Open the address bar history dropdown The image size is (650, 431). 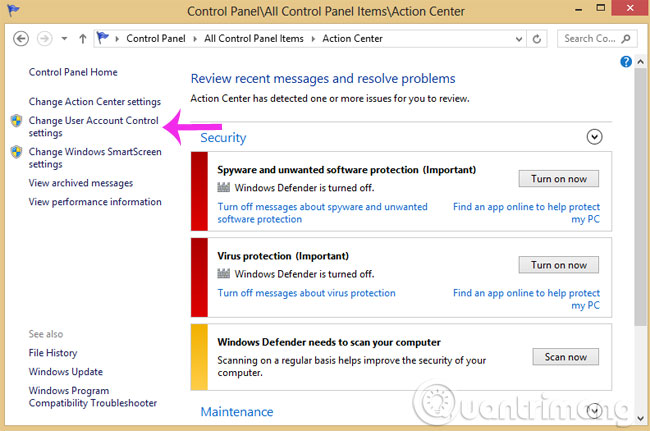click(x=519, y=39)
